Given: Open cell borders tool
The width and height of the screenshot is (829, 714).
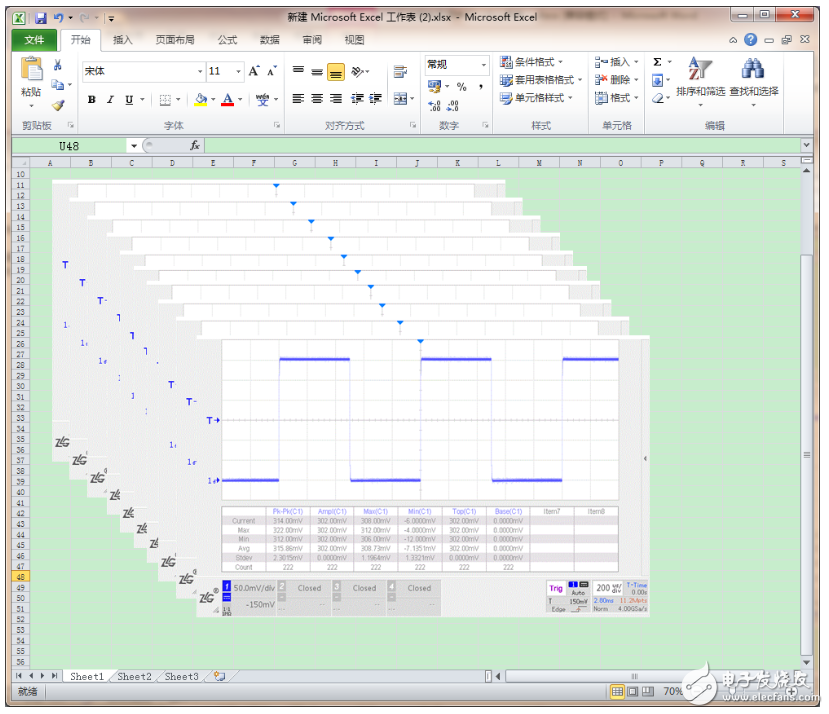Looking at the screenshot, I should pyautogui.click(x=165, y=99).
